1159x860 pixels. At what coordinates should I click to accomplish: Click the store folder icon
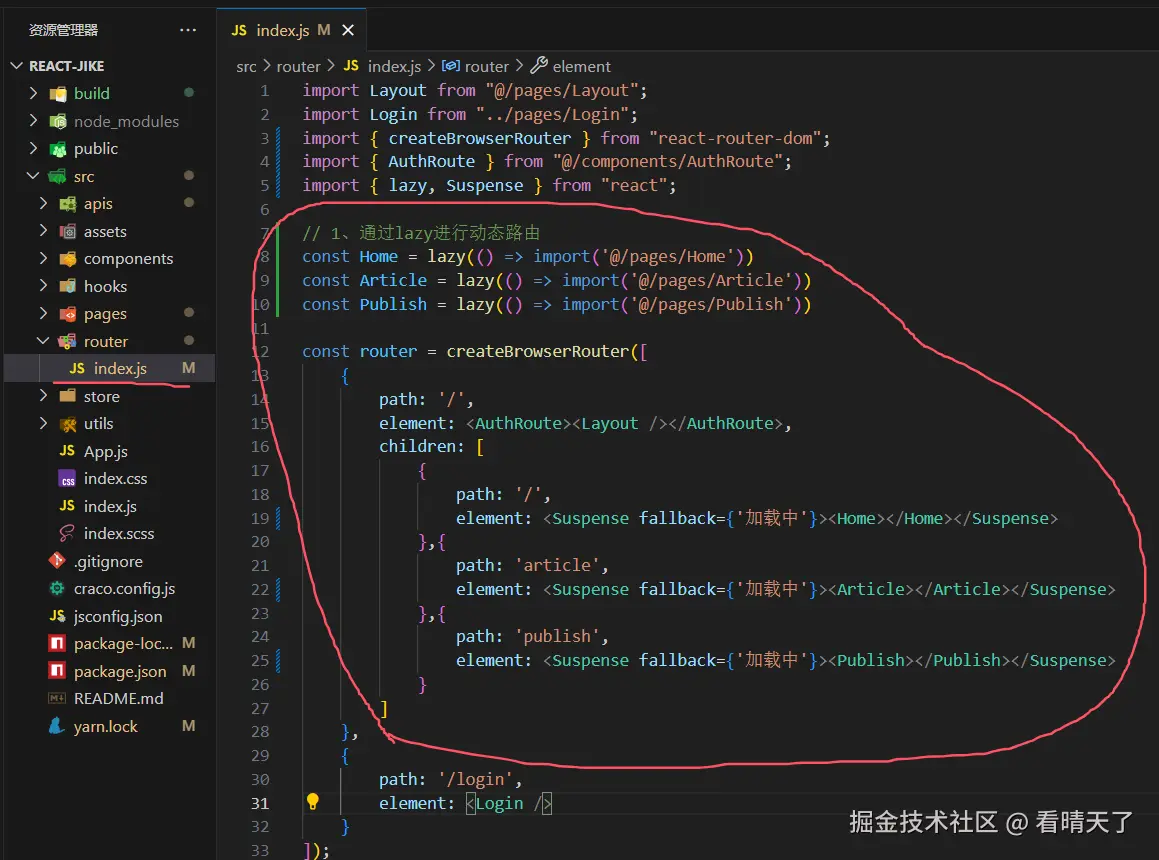(x=67, y=396)
